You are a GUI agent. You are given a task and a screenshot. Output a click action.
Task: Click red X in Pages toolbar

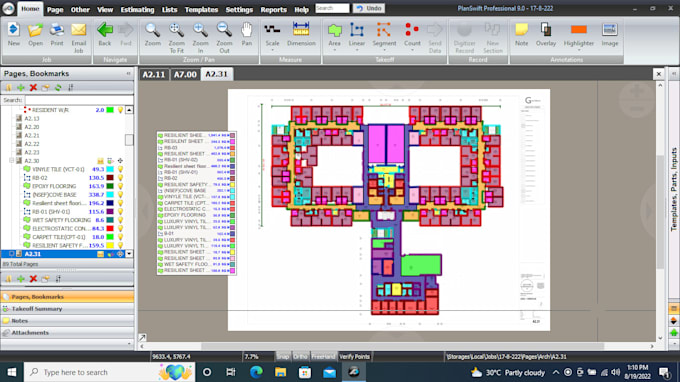(33, 88)
